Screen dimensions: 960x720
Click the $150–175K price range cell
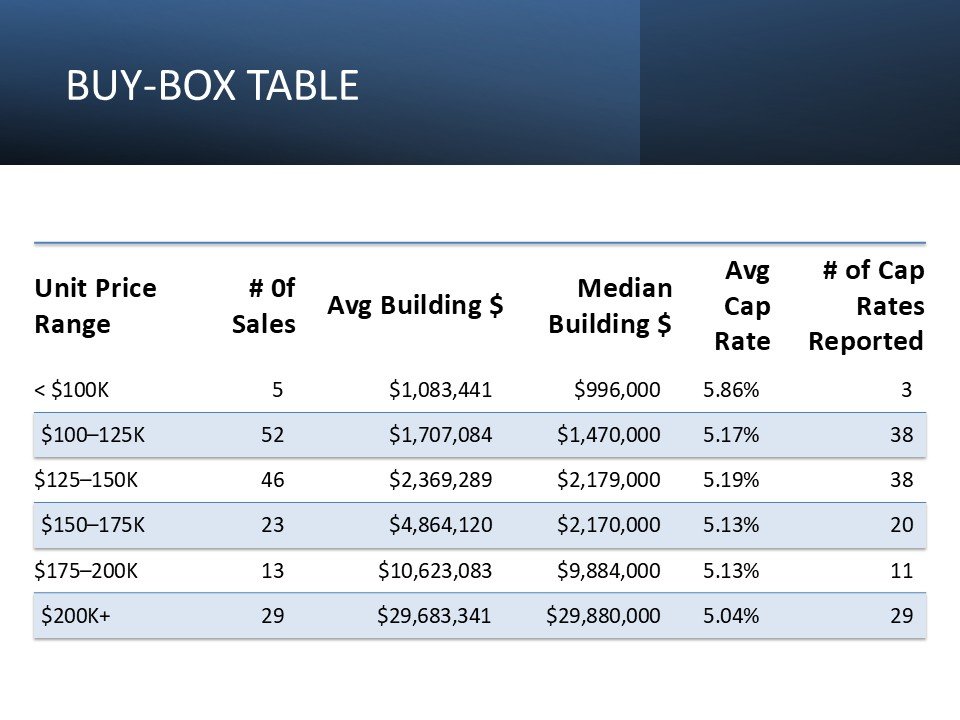tap(93, 525)
